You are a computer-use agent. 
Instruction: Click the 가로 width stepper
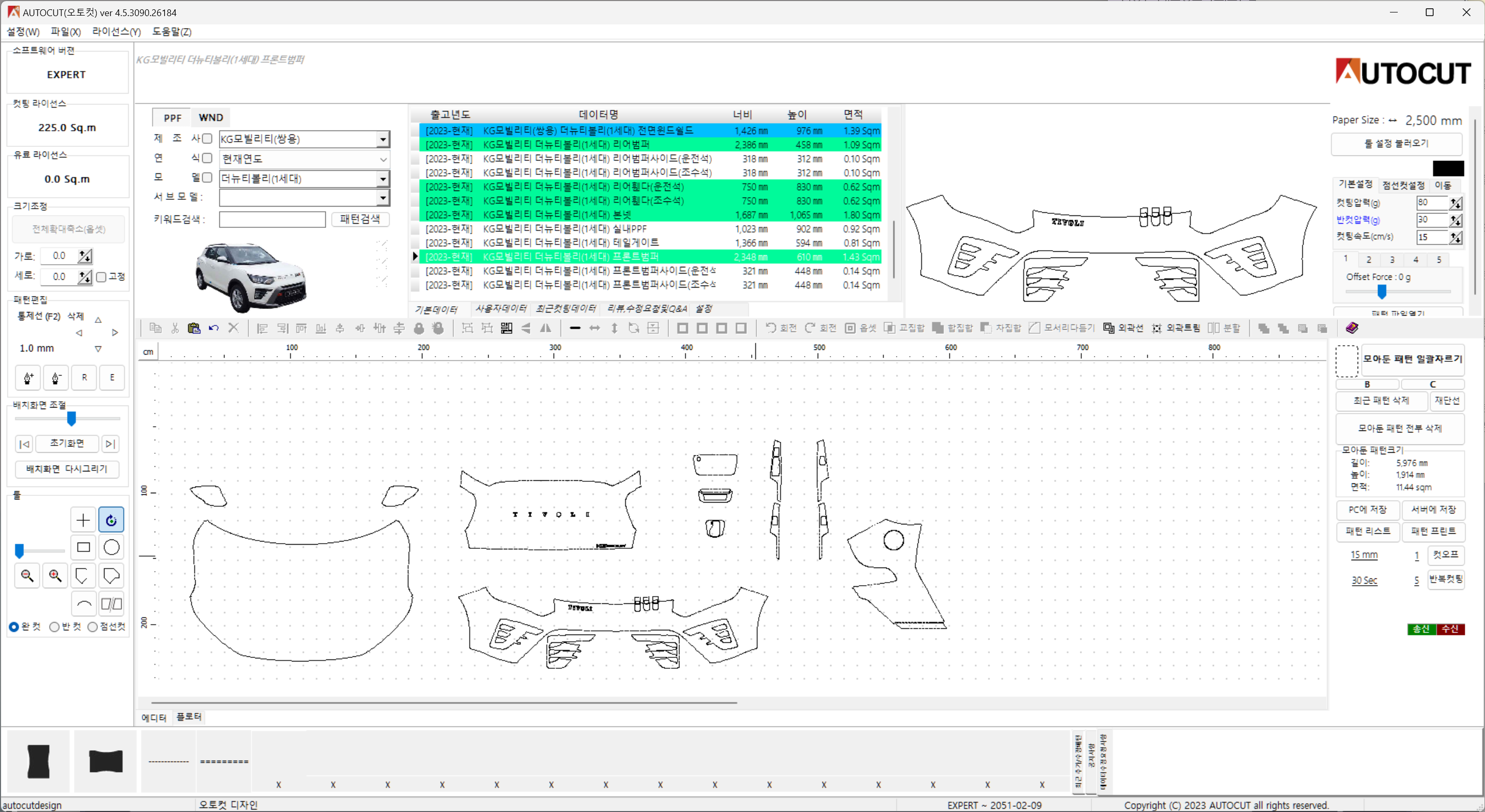[x=85, y=256]
